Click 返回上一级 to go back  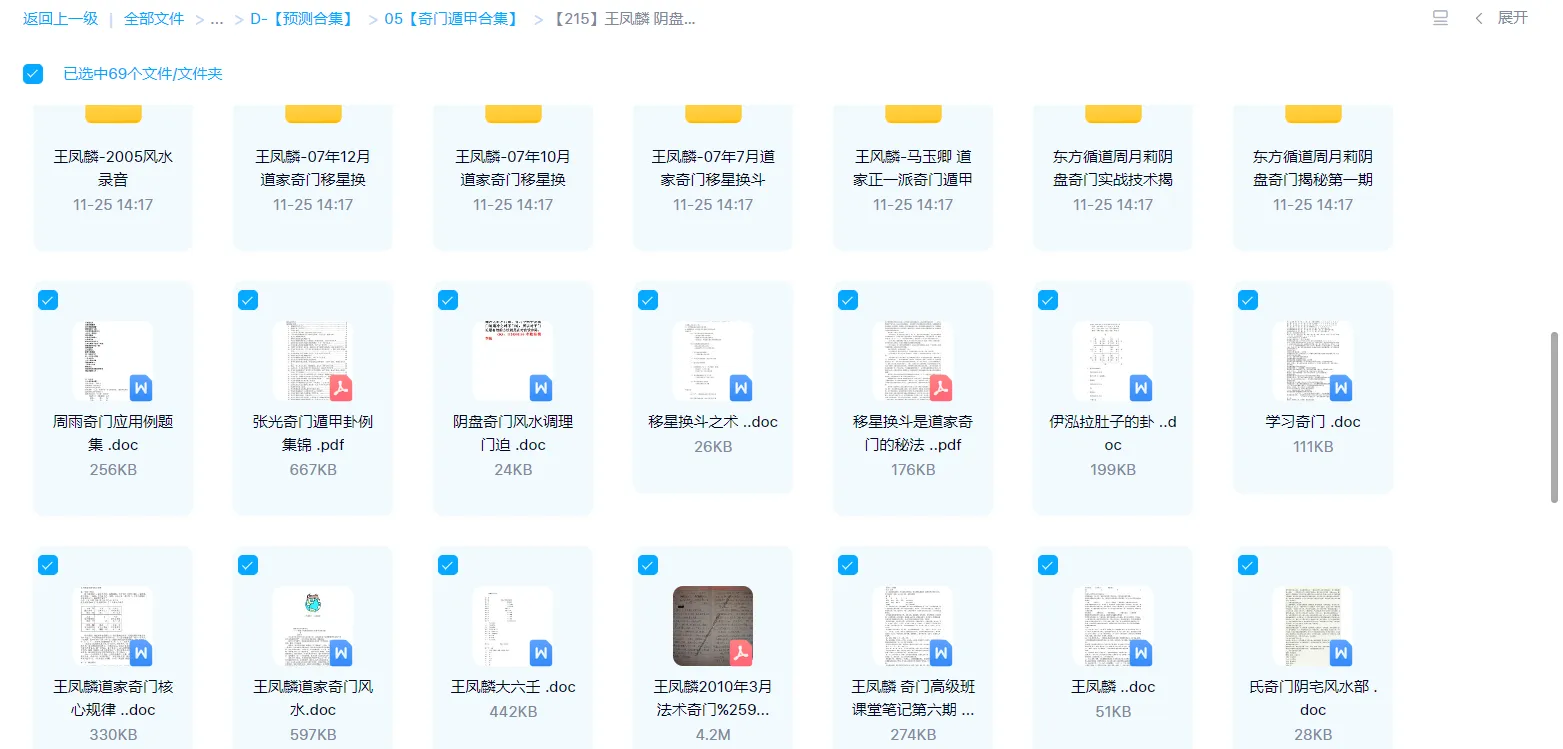60,19
